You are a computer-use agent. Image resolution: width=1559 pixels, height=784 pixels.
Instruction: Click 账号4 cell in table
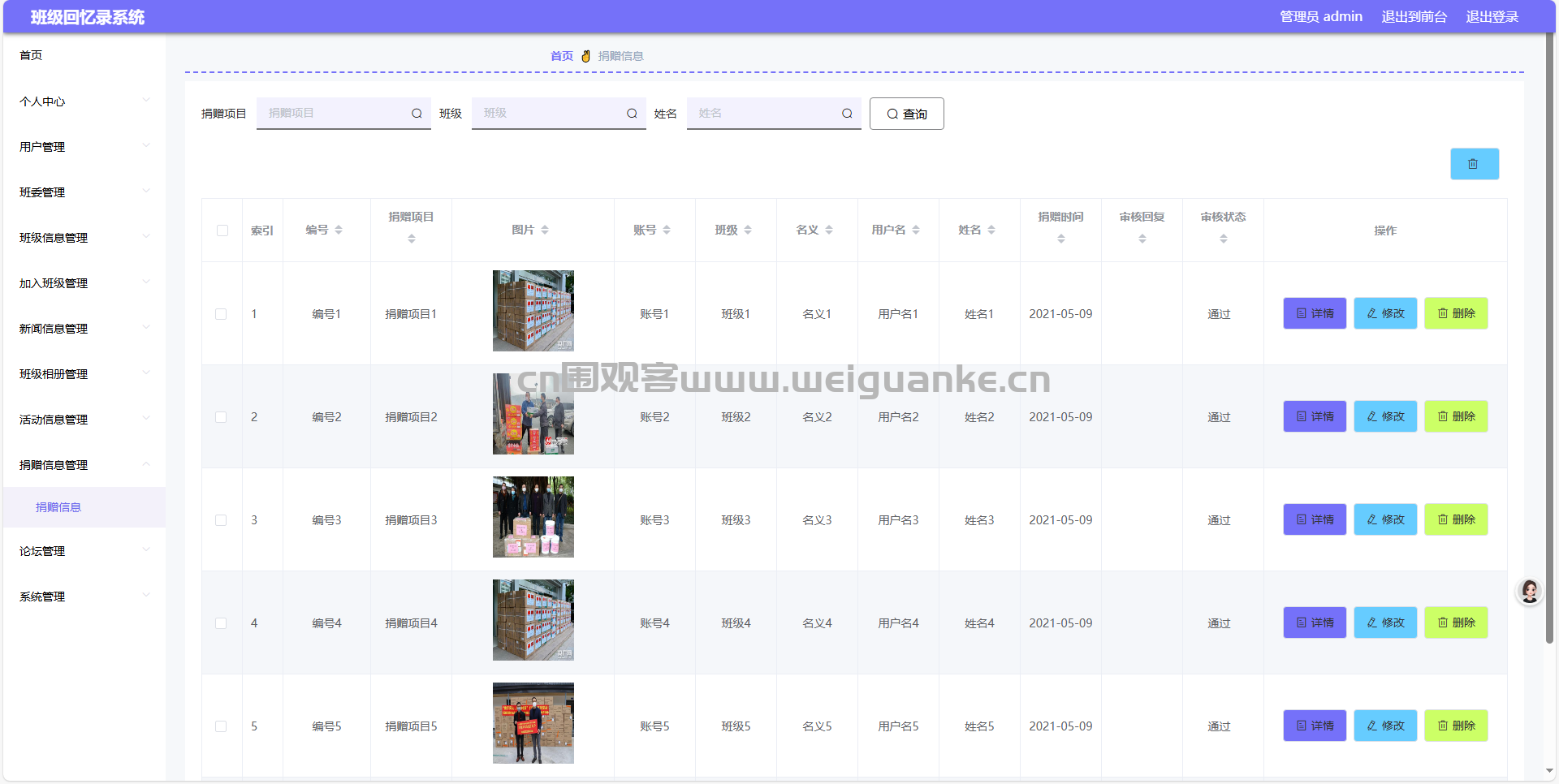654,623
